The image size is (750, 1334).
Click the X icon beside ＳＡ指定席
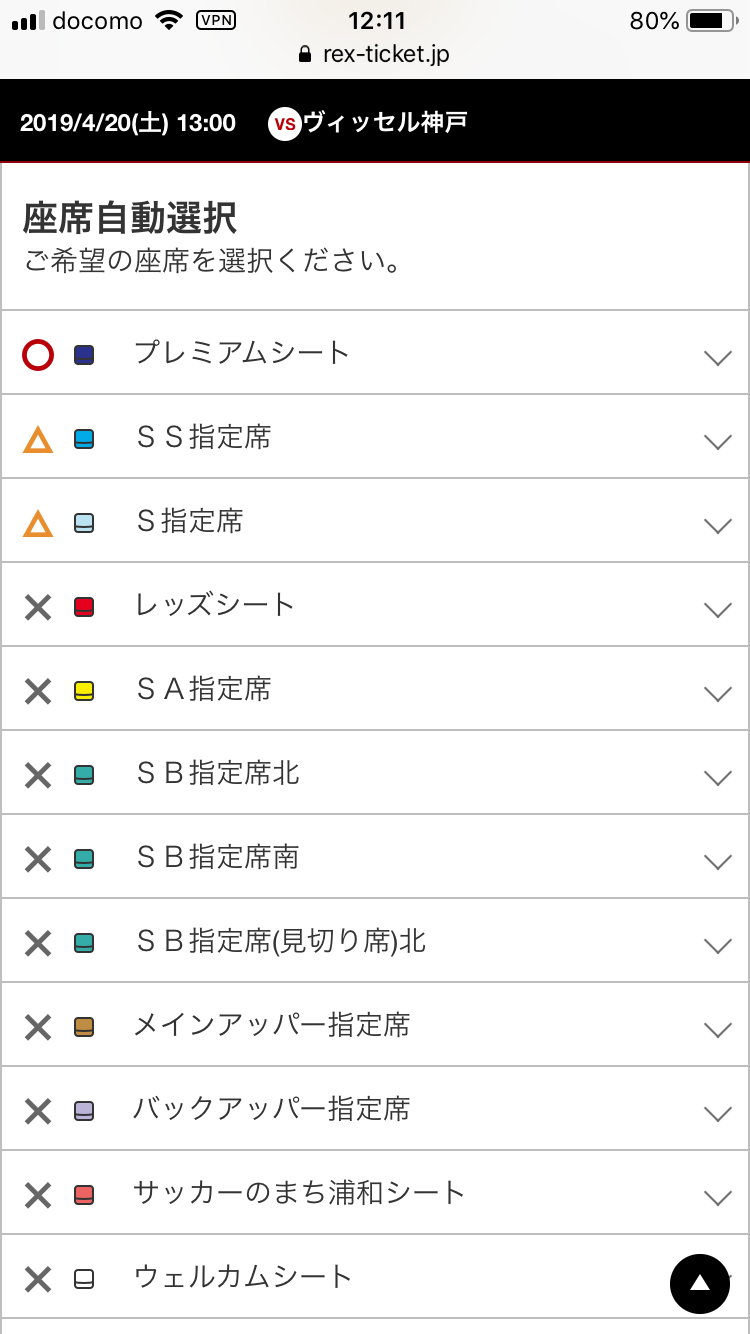38,691
